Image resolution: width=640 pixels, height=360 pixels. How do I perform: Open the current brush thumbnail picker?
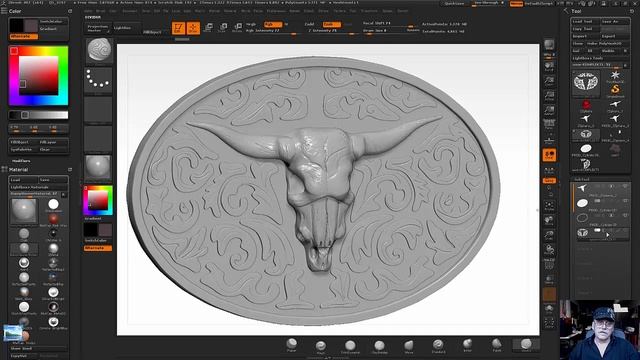point(99,51)
